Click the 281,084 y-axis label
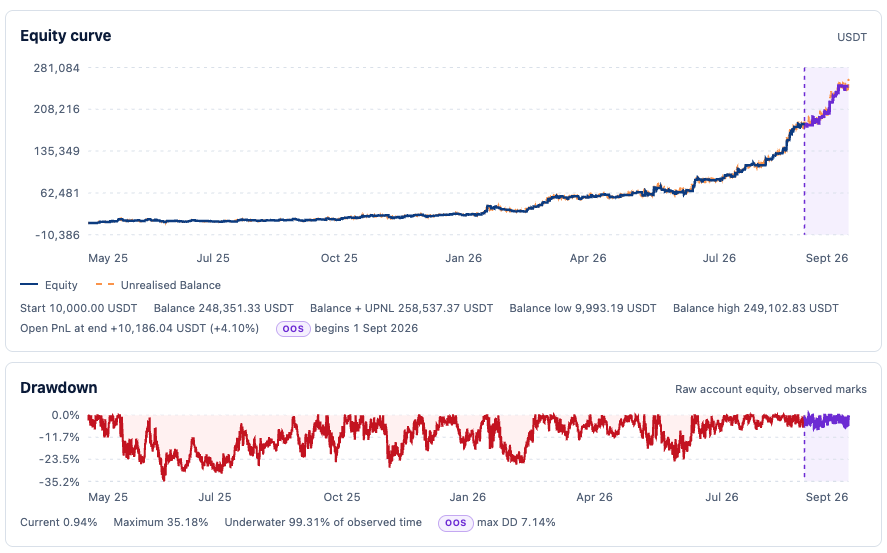This screenshot has height=553, width=887. click(57, 68)
